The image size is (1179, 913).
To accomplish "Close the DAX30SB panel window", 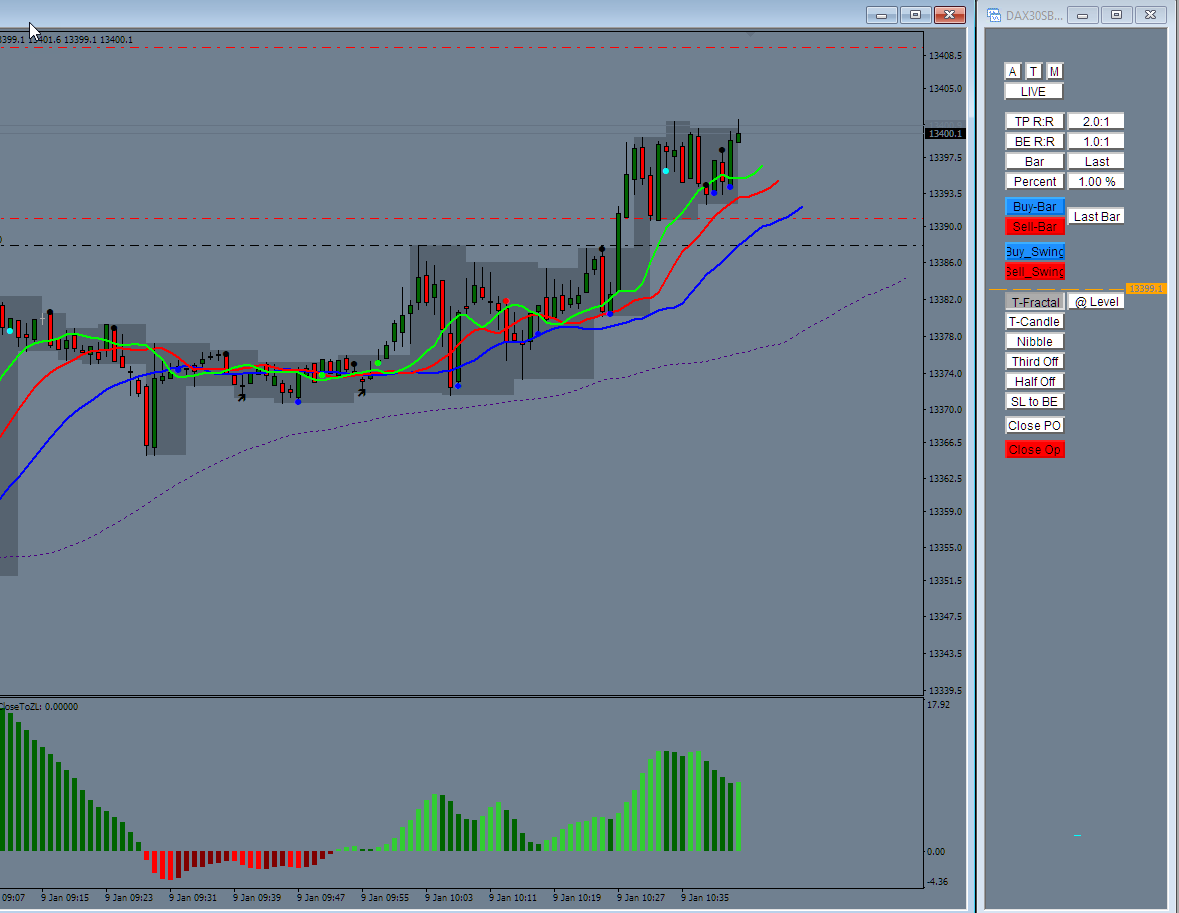I will [x=1150, y=15].
